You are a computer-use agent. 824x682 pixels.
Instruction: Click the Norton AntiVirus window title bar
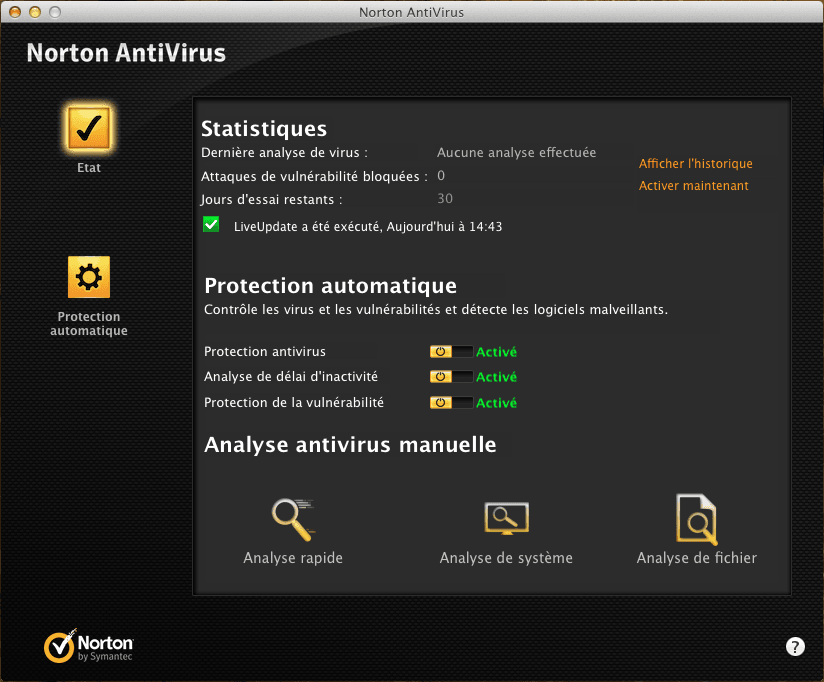411,12
